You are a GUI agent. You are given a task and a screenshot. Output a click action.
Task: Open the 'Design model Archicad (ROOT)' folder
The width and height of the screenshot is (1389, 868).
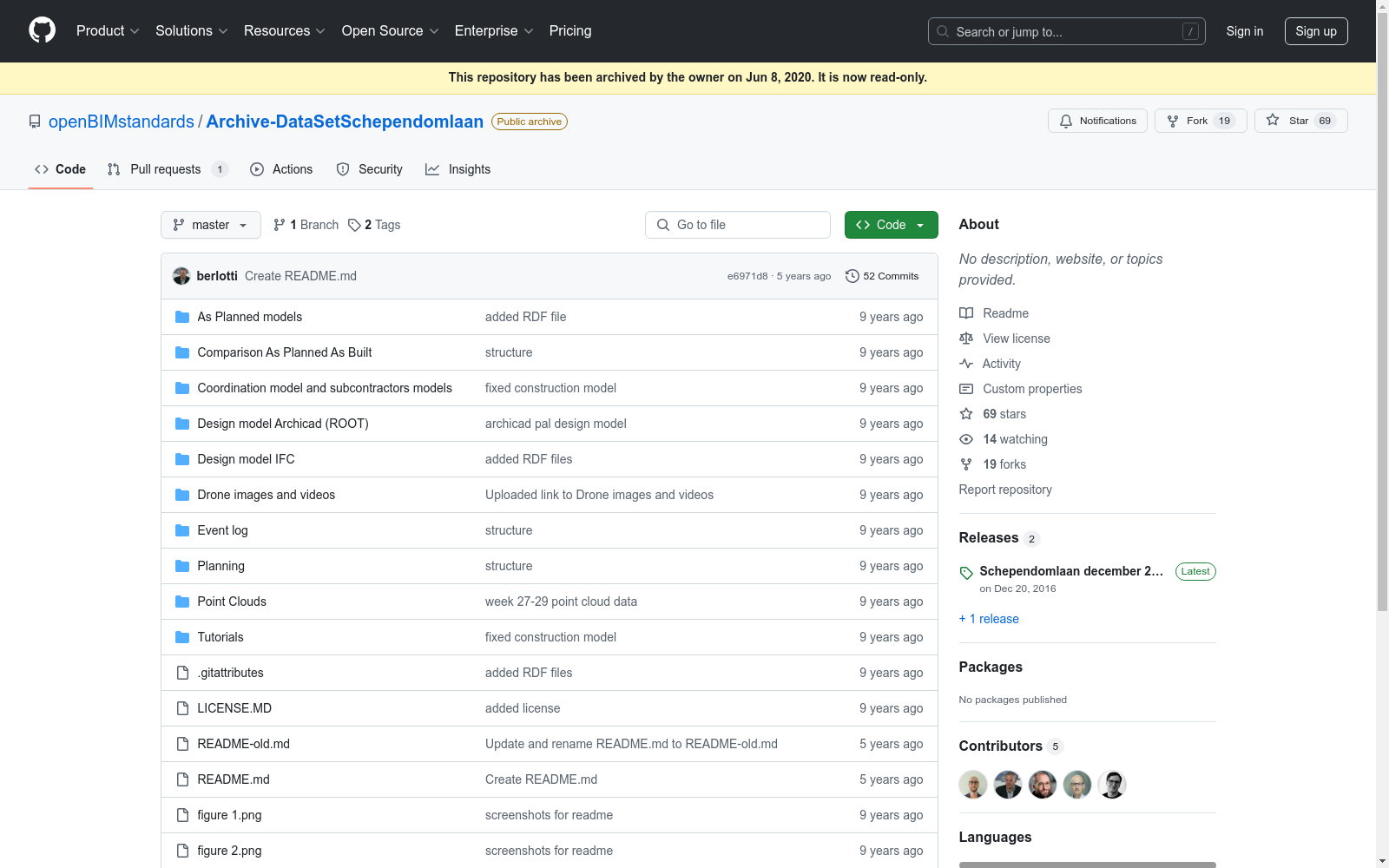tap(283, 424)
